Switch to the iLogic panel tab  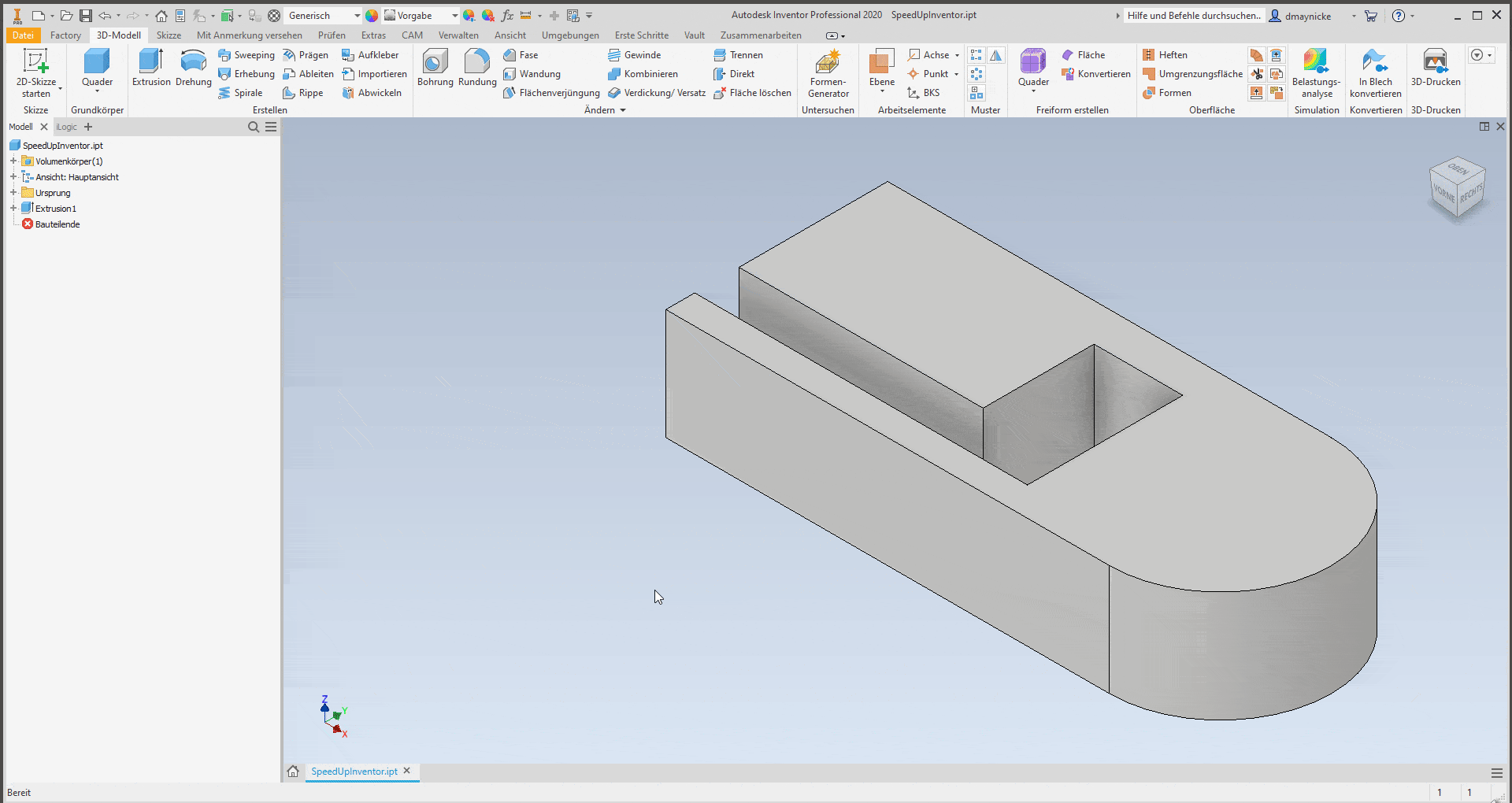point(66,127)
